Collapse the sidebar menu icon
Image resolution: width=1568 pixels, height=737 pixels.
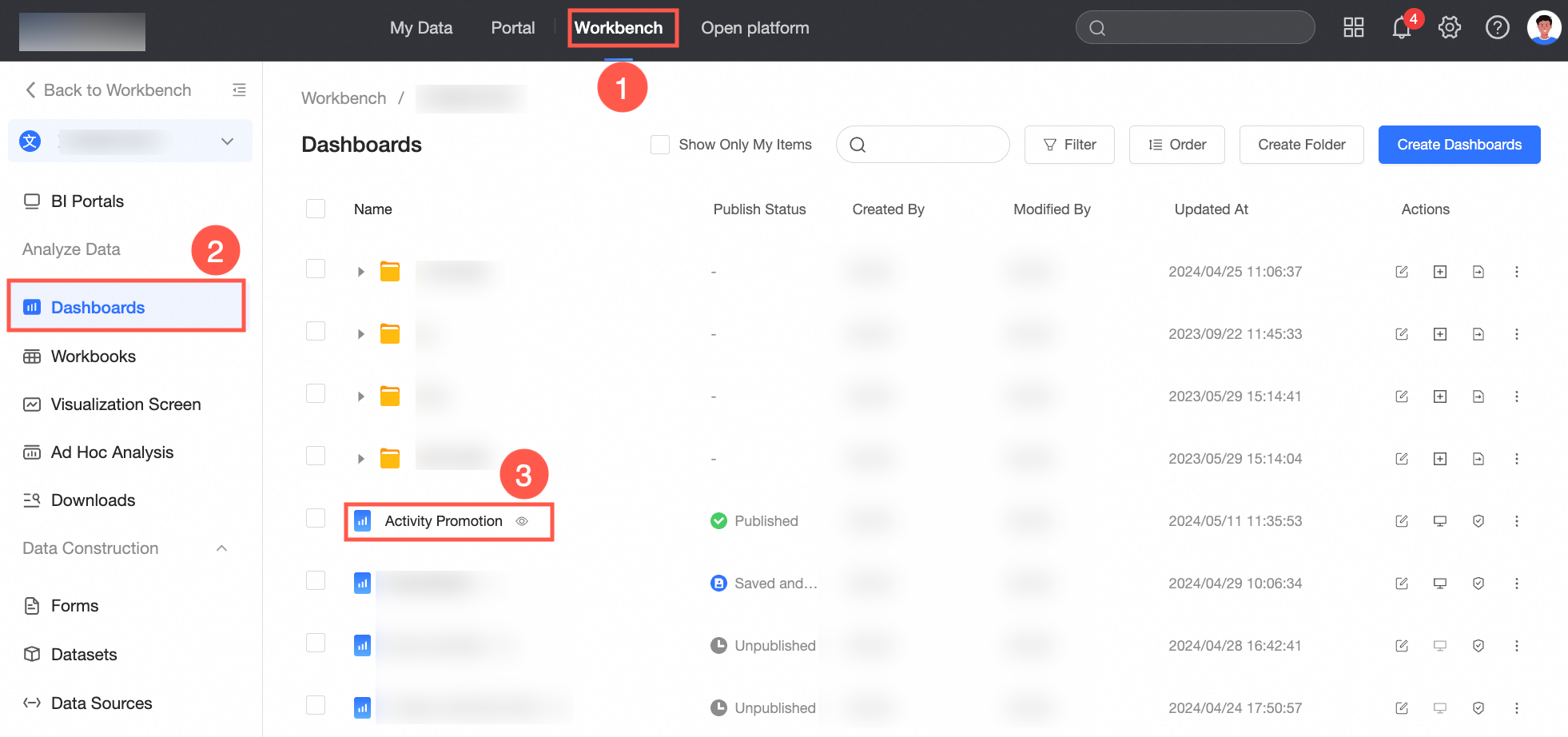[x=239, y=90]
